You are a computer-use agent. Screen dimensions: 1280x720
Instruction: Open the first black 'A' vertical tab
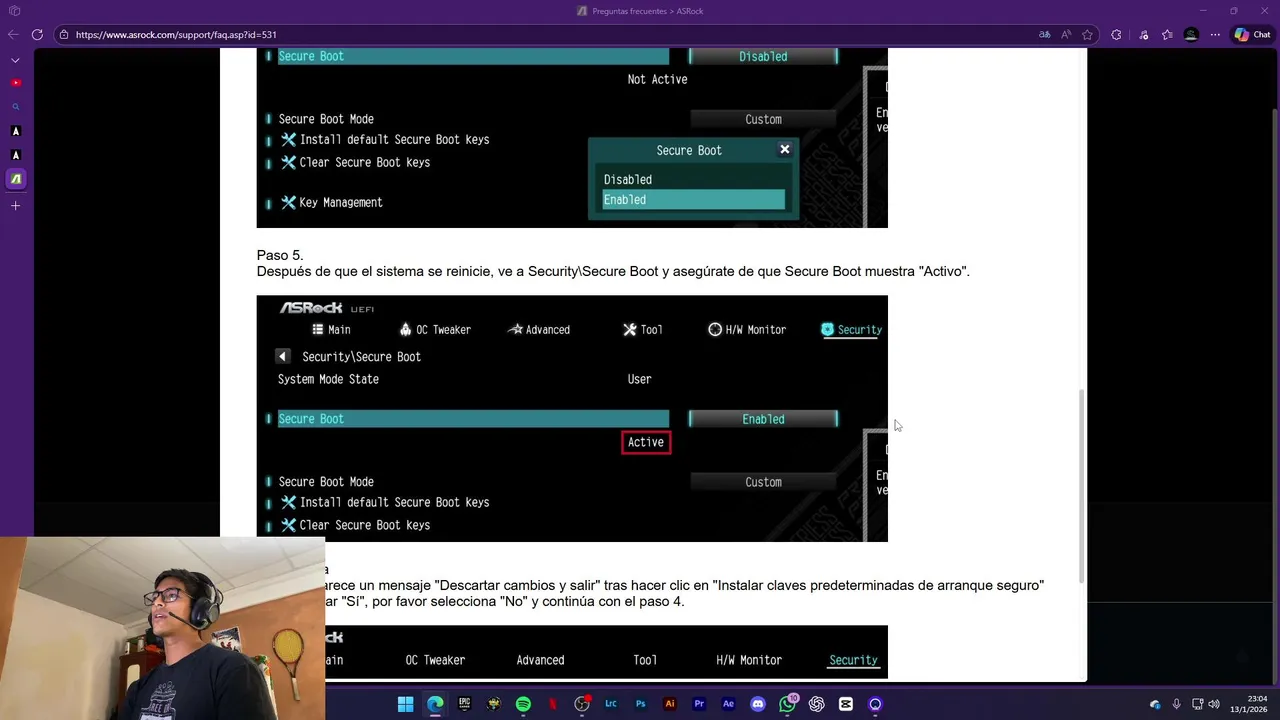(x=15, y=131)
